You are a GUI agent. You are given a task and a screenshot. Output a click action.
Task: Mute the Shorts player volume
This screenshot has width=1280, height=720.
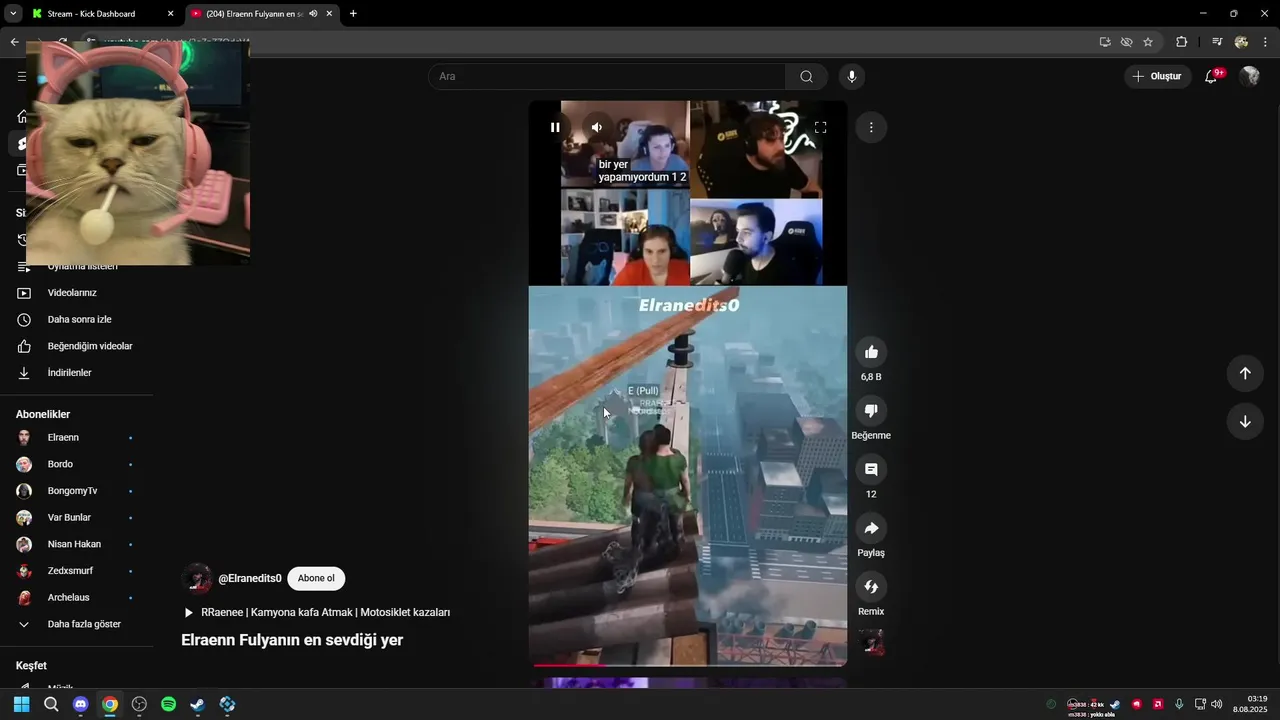coord(597,127)
